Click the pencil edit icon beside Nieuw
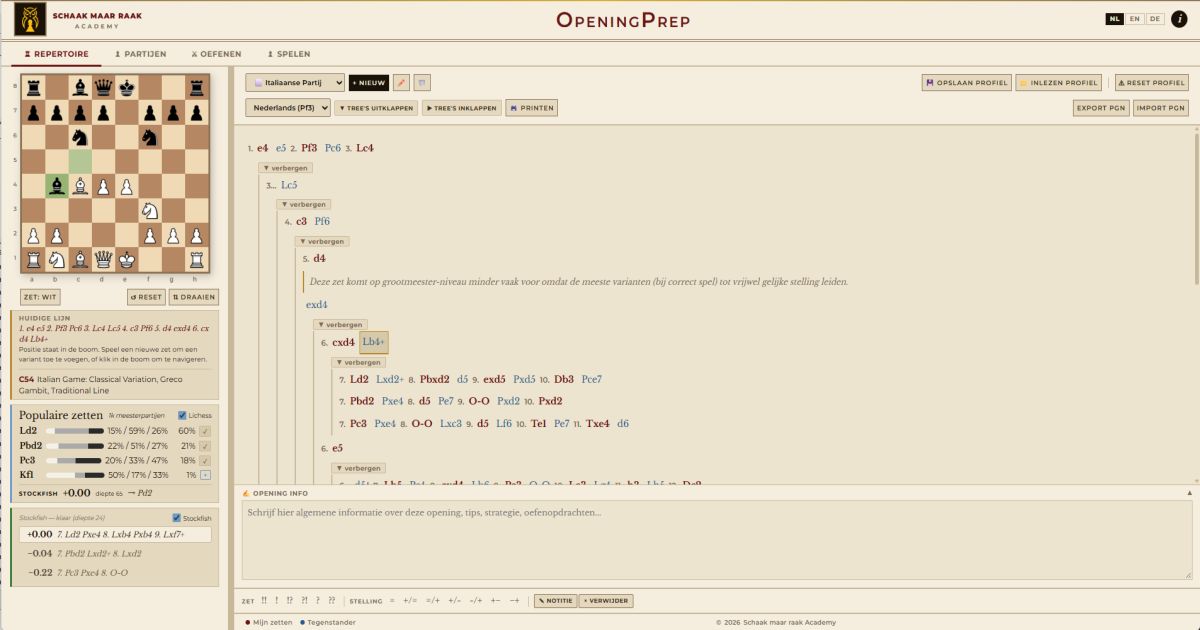Screen dimensions: 1200x630 (401, 83)
